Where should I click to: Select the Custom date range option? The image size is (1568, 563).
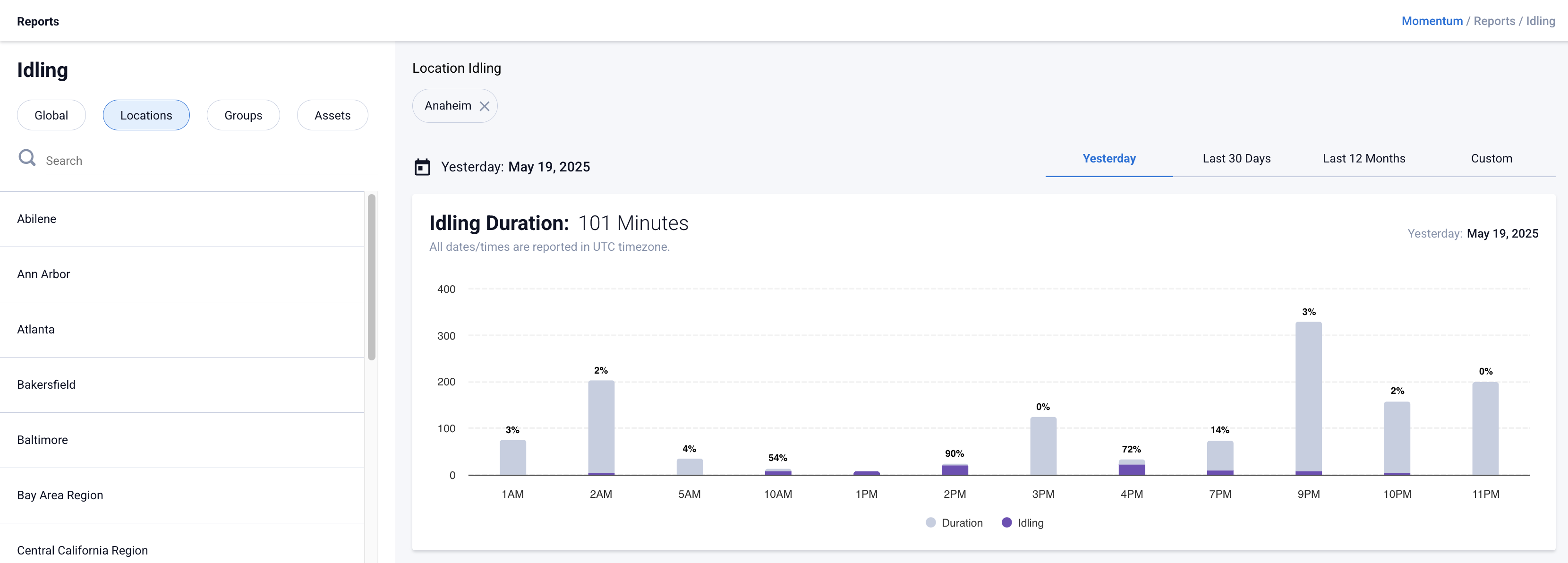pyautogui.click(x=1491, y=158)
